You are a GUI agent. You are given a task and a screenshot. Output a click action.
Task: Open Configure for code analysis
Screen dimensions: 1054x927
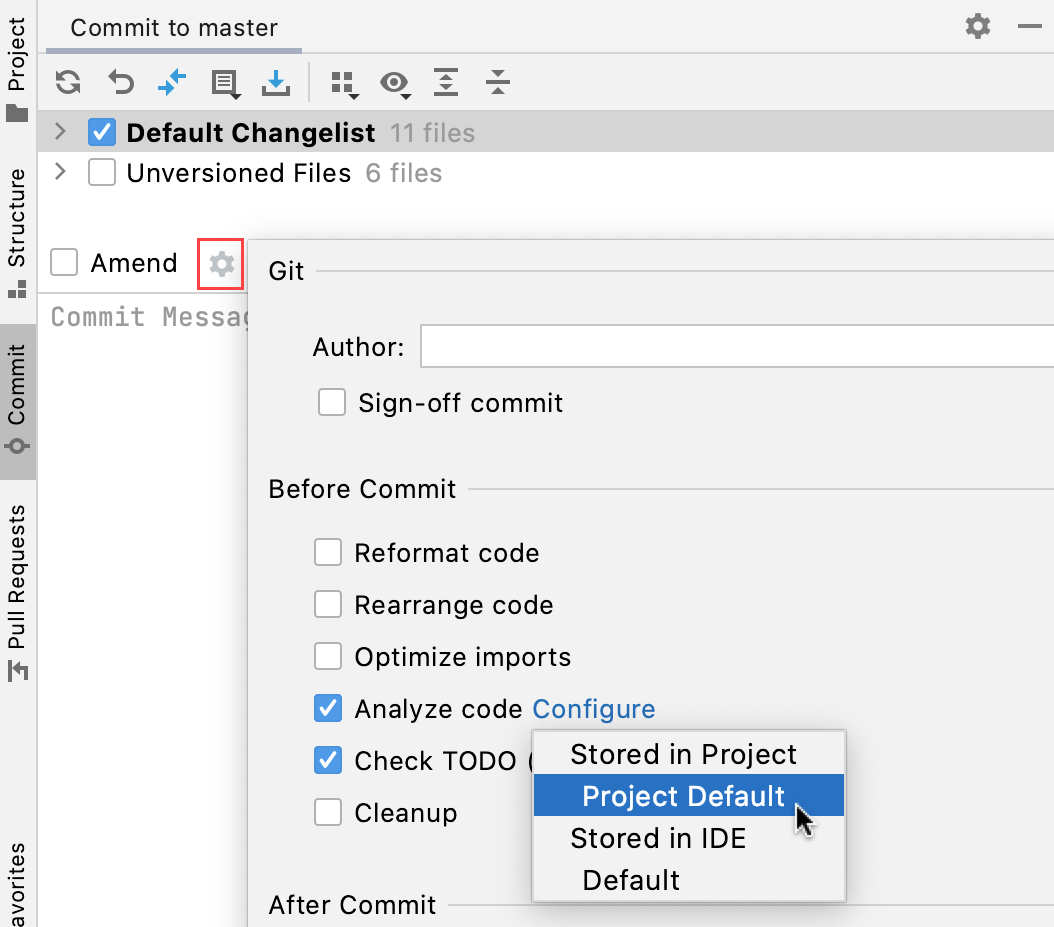(x=593, y=708)
